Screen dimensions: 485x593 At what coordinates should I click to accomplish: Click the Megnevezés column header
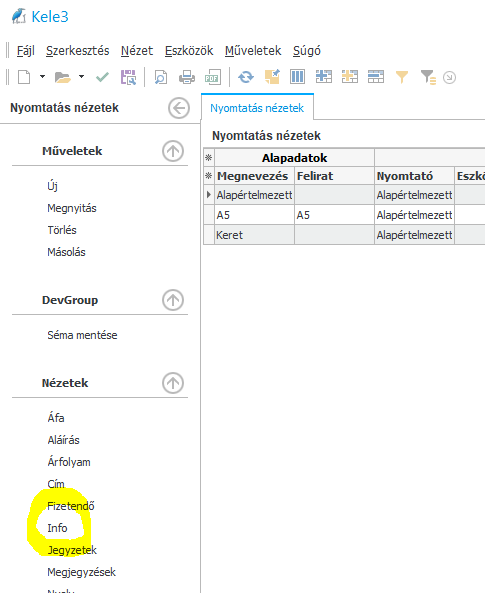pos(255,176)
